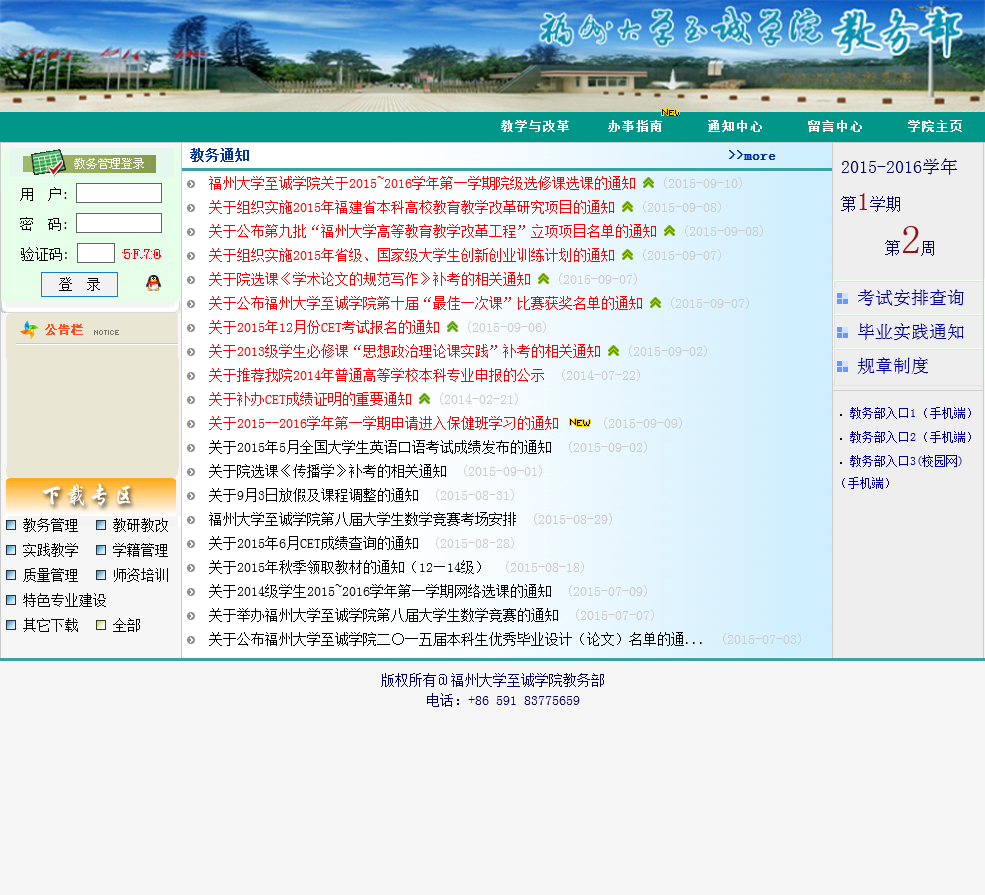Open 办事指南 menu

coord(635,126)
